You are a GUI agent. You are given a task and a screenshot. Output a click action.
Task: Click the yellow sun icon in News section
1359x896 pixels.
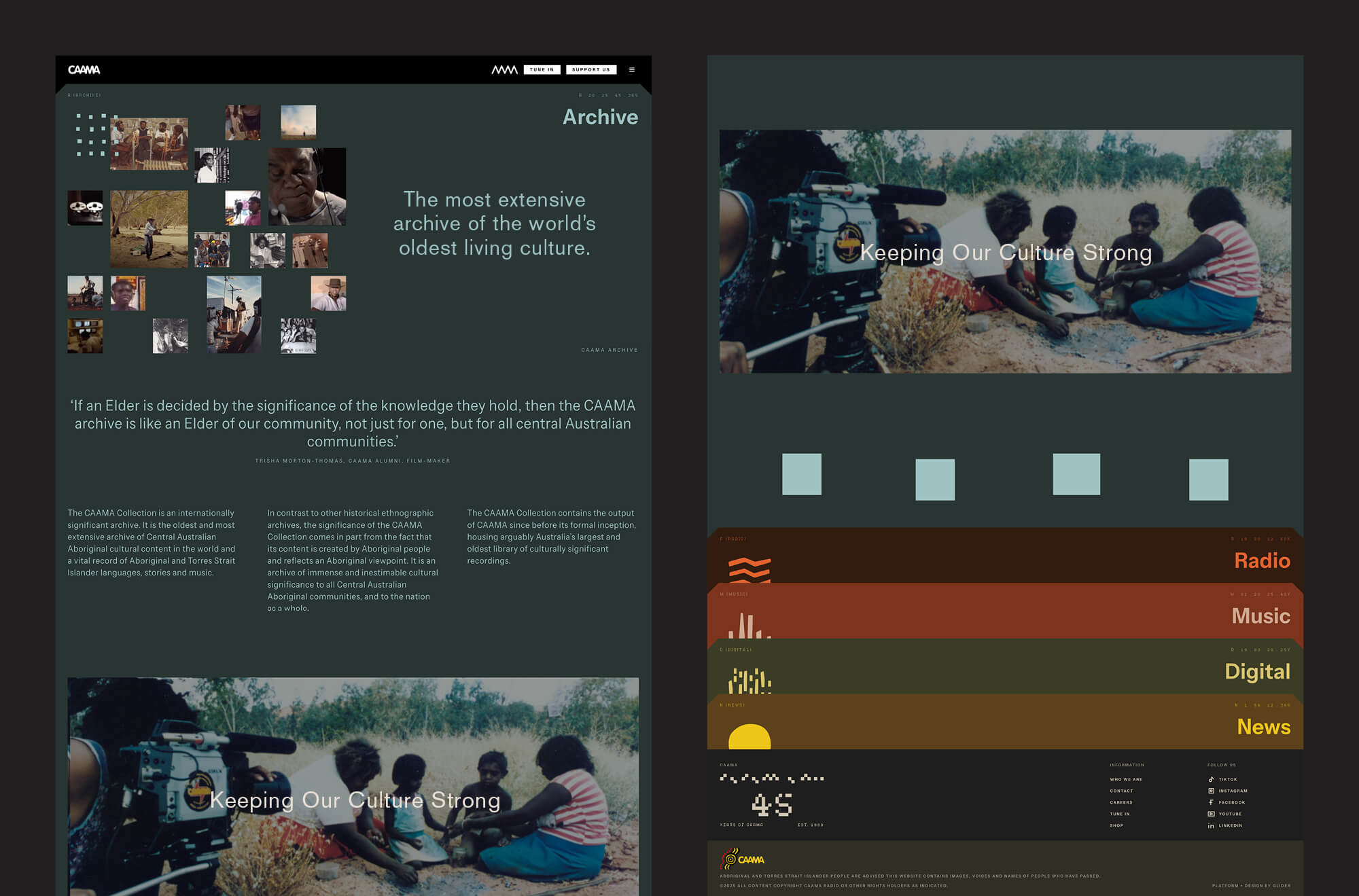coord(749,736)
